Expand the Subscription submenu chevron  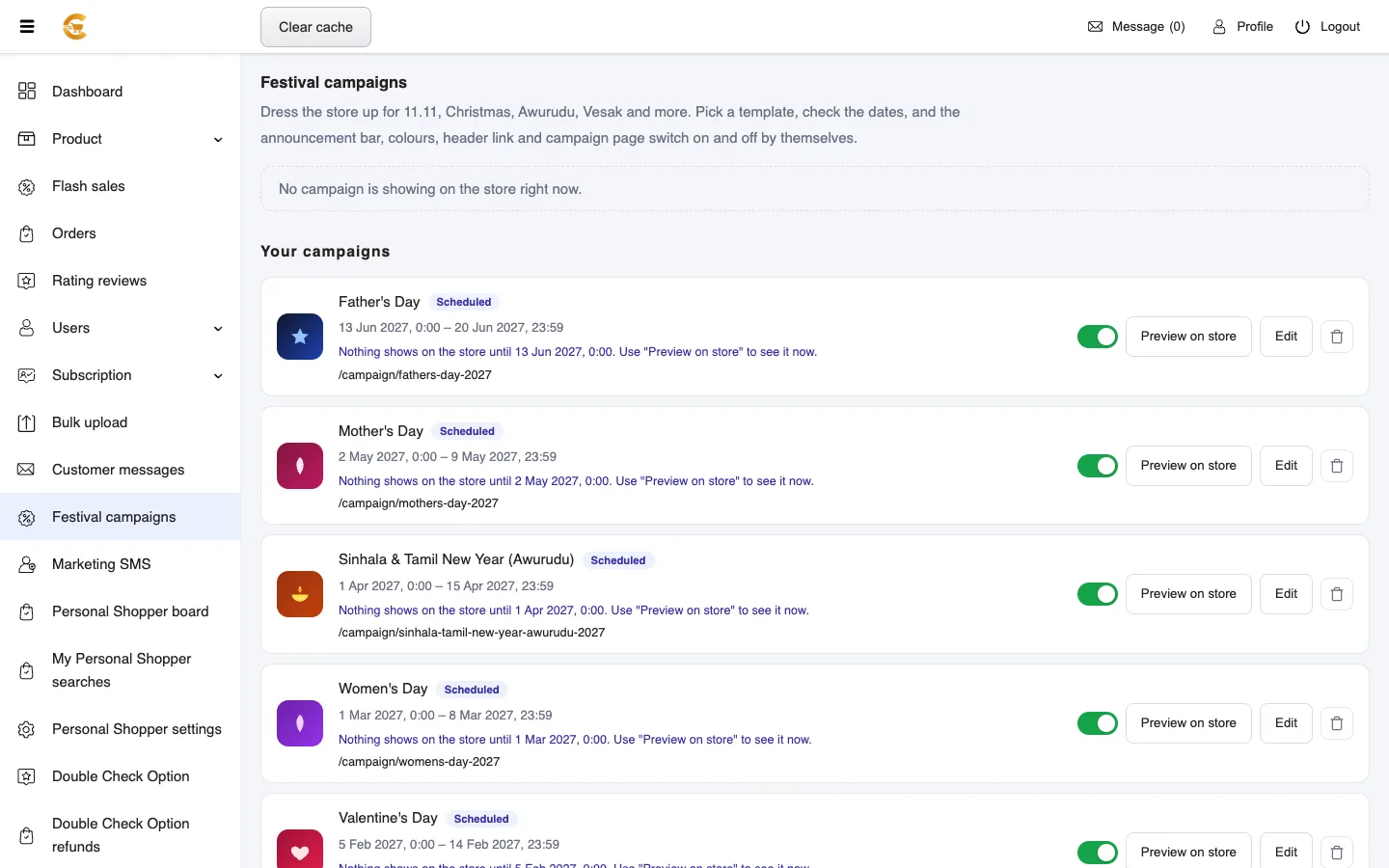click(218, 376)
